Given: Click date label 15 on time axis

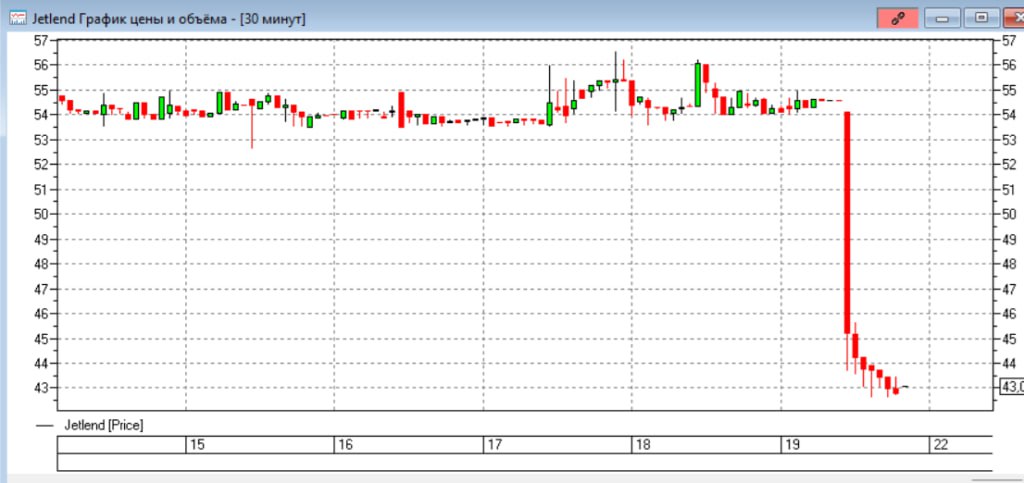Looking at the screenshot, I should click(x=198, y=445).
